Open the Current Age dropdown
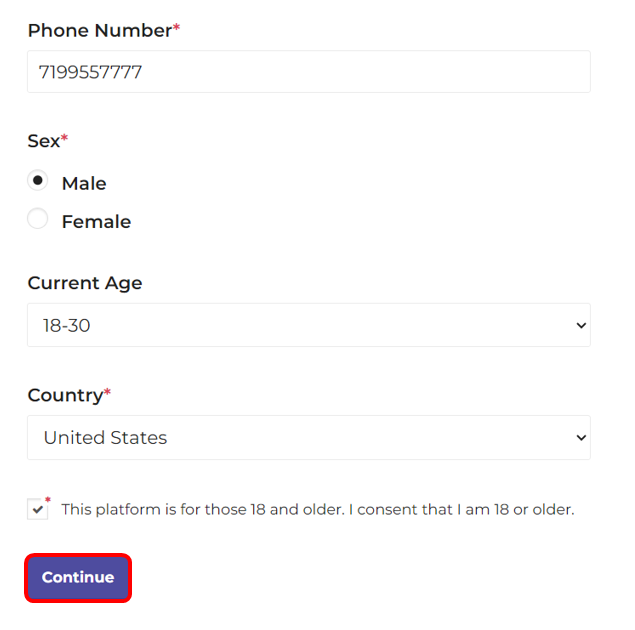Viewport: 635px width, 630px height. coord(308,325)
